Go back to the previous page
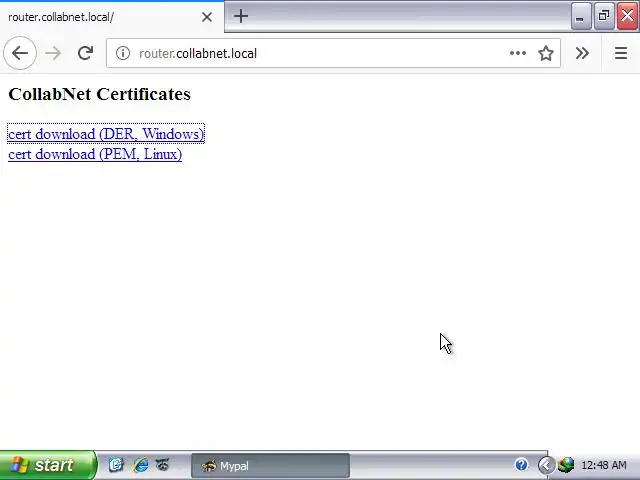 click(x=20, y=53)
